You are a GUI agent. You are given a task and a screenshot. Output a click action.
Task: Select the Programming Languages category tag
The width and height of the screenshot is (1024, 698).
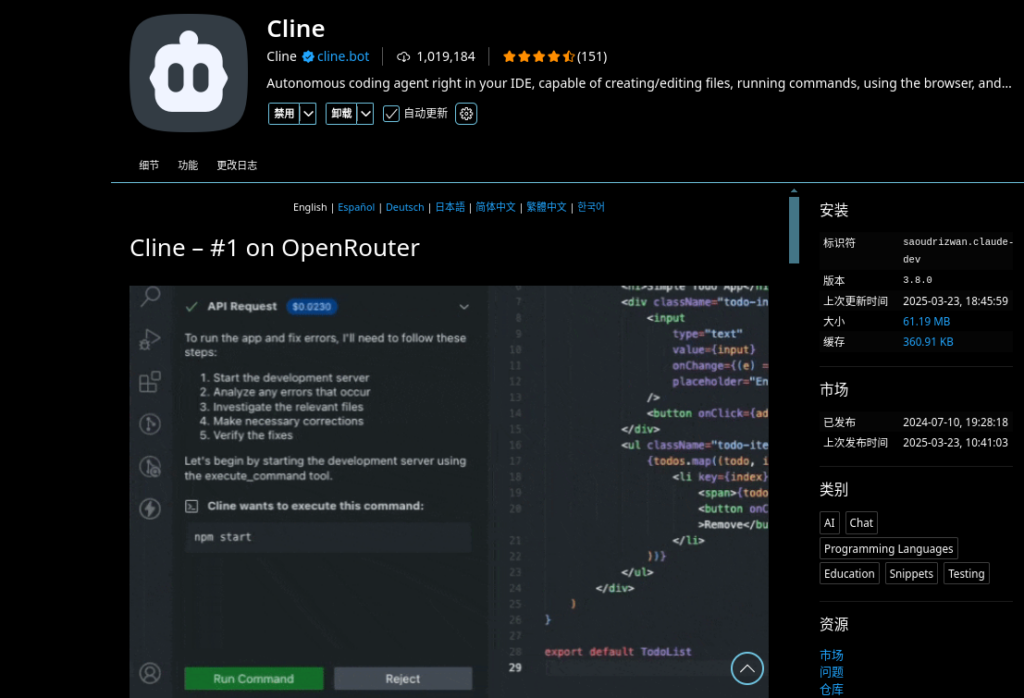point(888,548)
